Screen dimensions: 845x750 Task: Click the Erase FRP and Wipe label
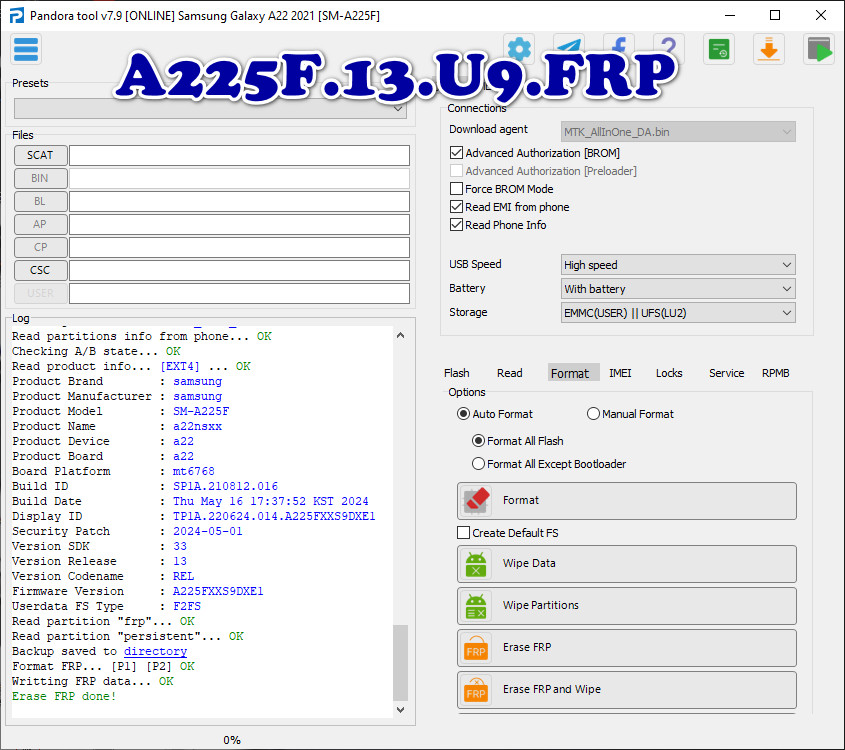coord(552,690)
